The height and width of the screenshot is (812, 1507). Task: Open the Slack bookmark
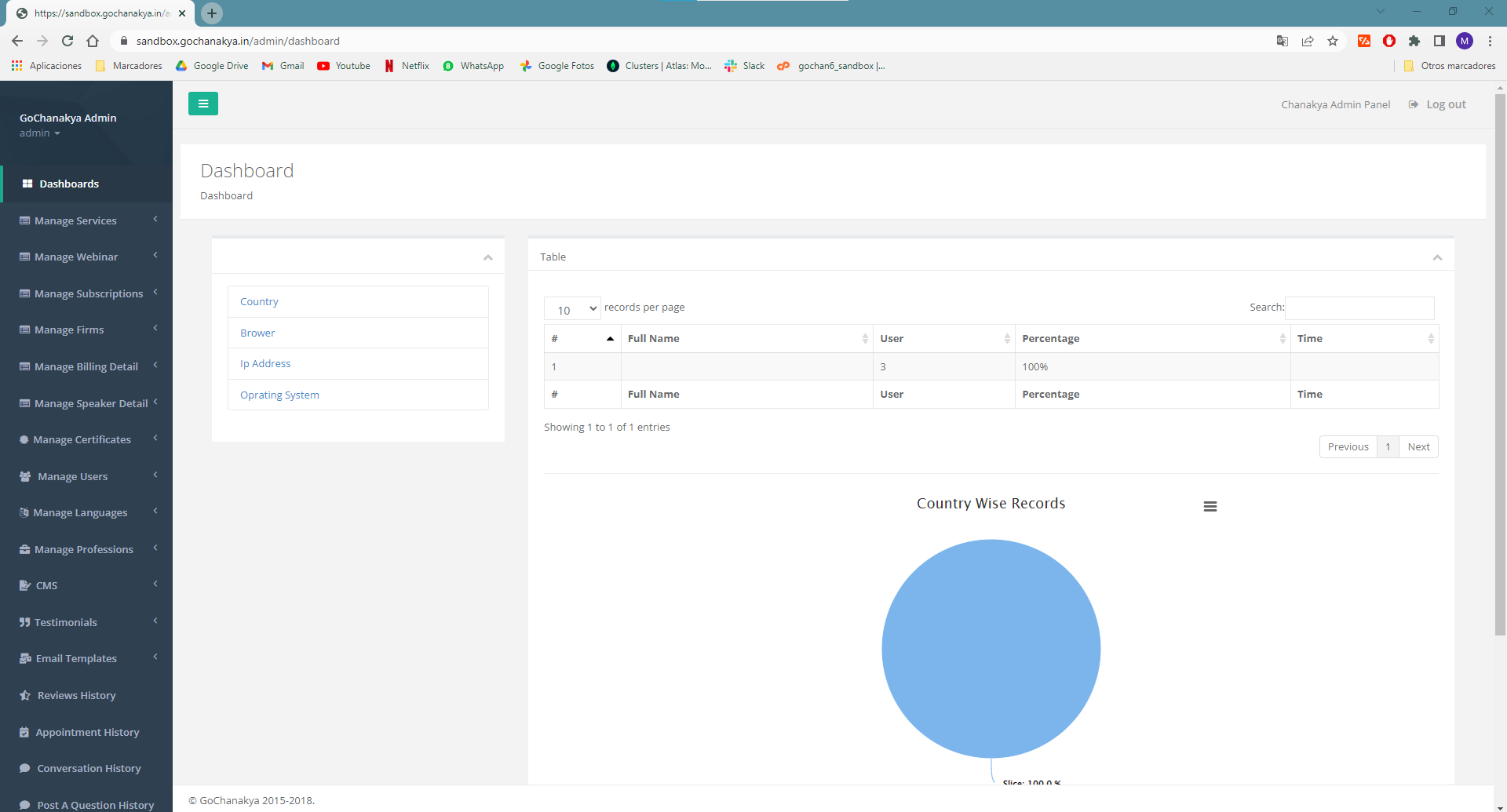744,66
